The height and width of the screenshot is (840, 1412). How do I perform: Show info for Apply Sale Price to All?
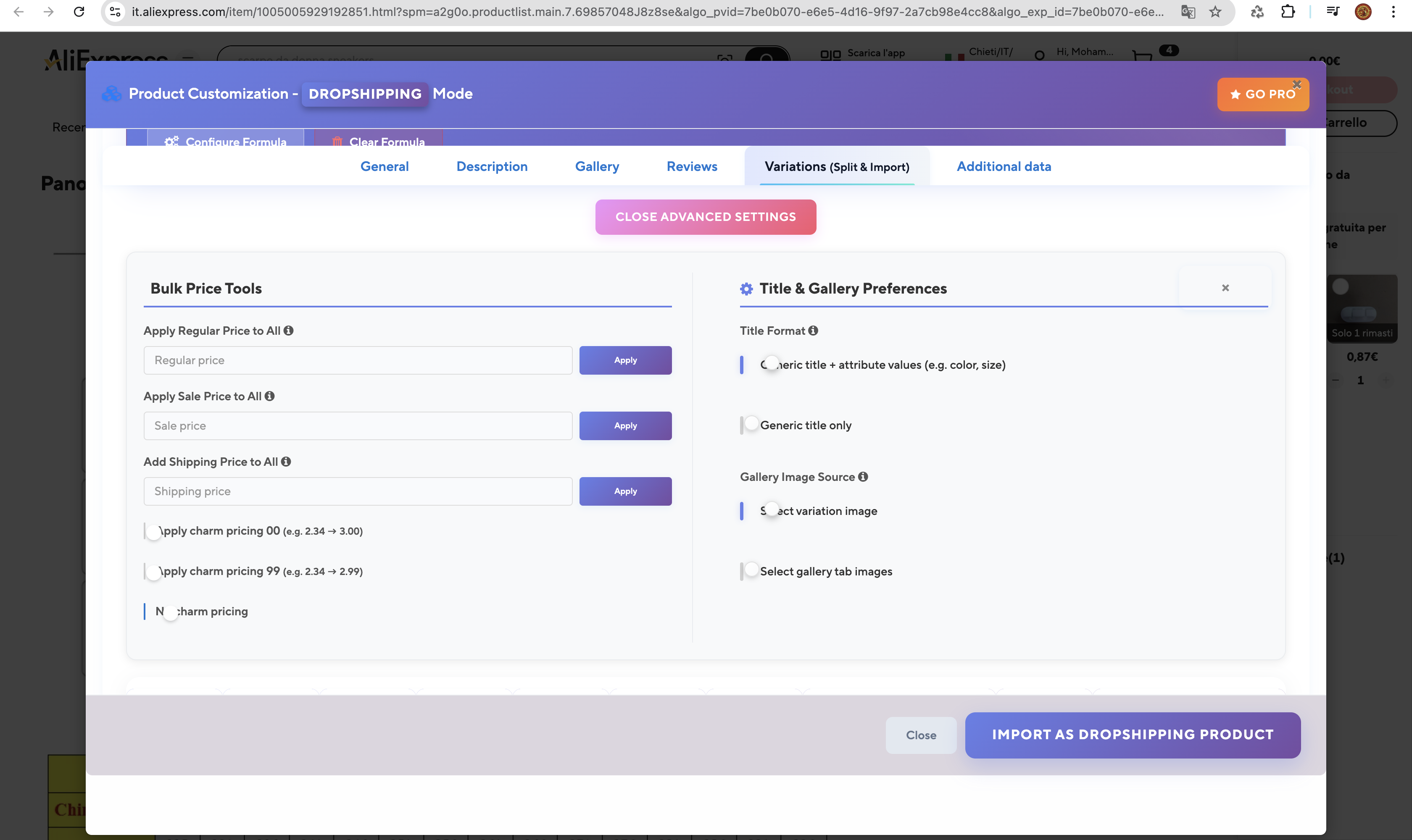[x=270, y=396]
